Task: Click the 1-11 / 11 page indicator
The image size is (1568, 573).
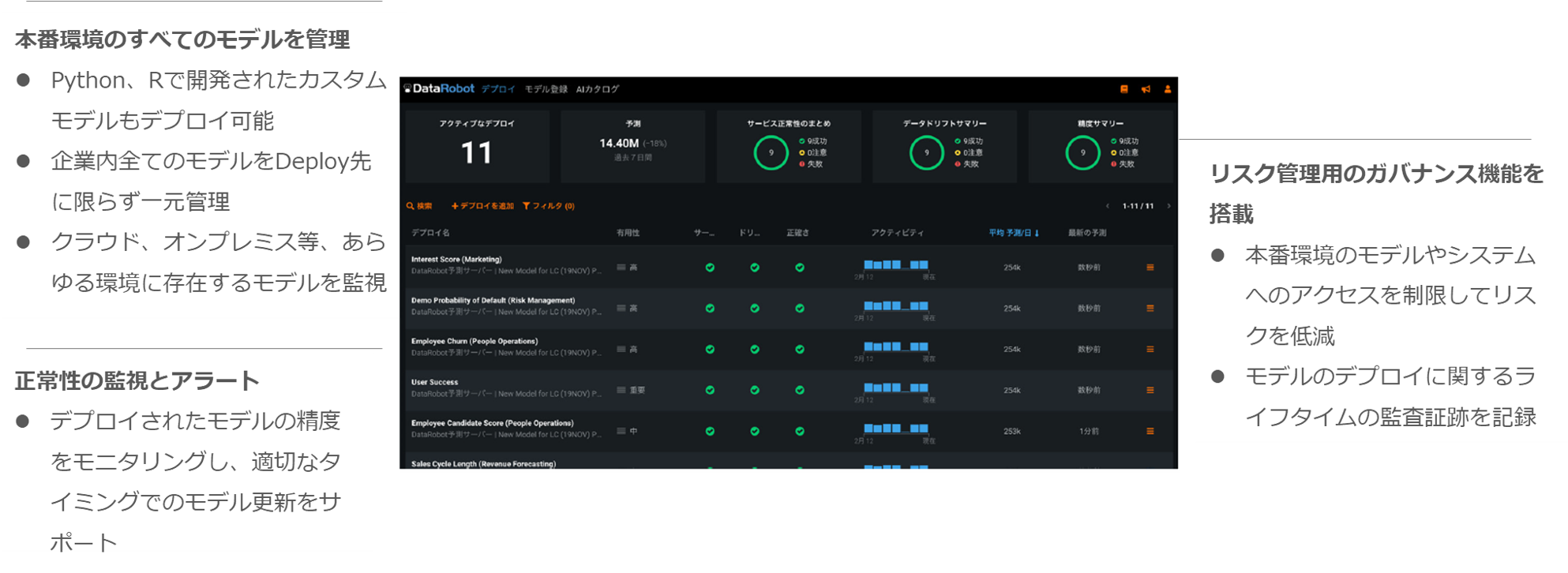Action: coord(1138,206)
